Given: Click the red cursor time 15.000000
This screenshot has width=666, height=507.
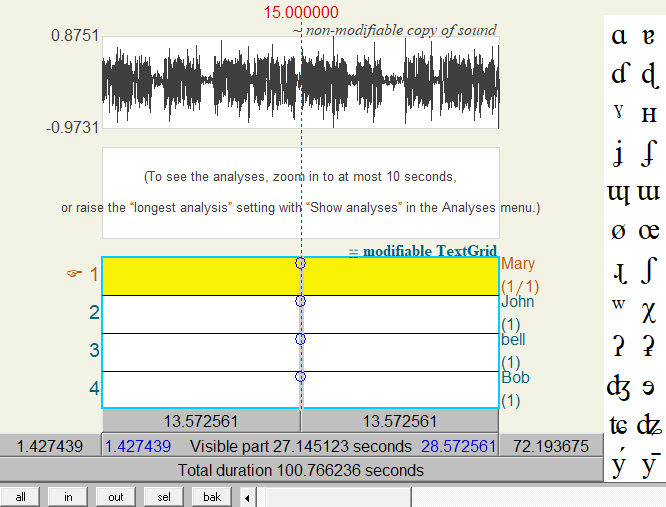Looking at the screenshot, I should point(301,12).
